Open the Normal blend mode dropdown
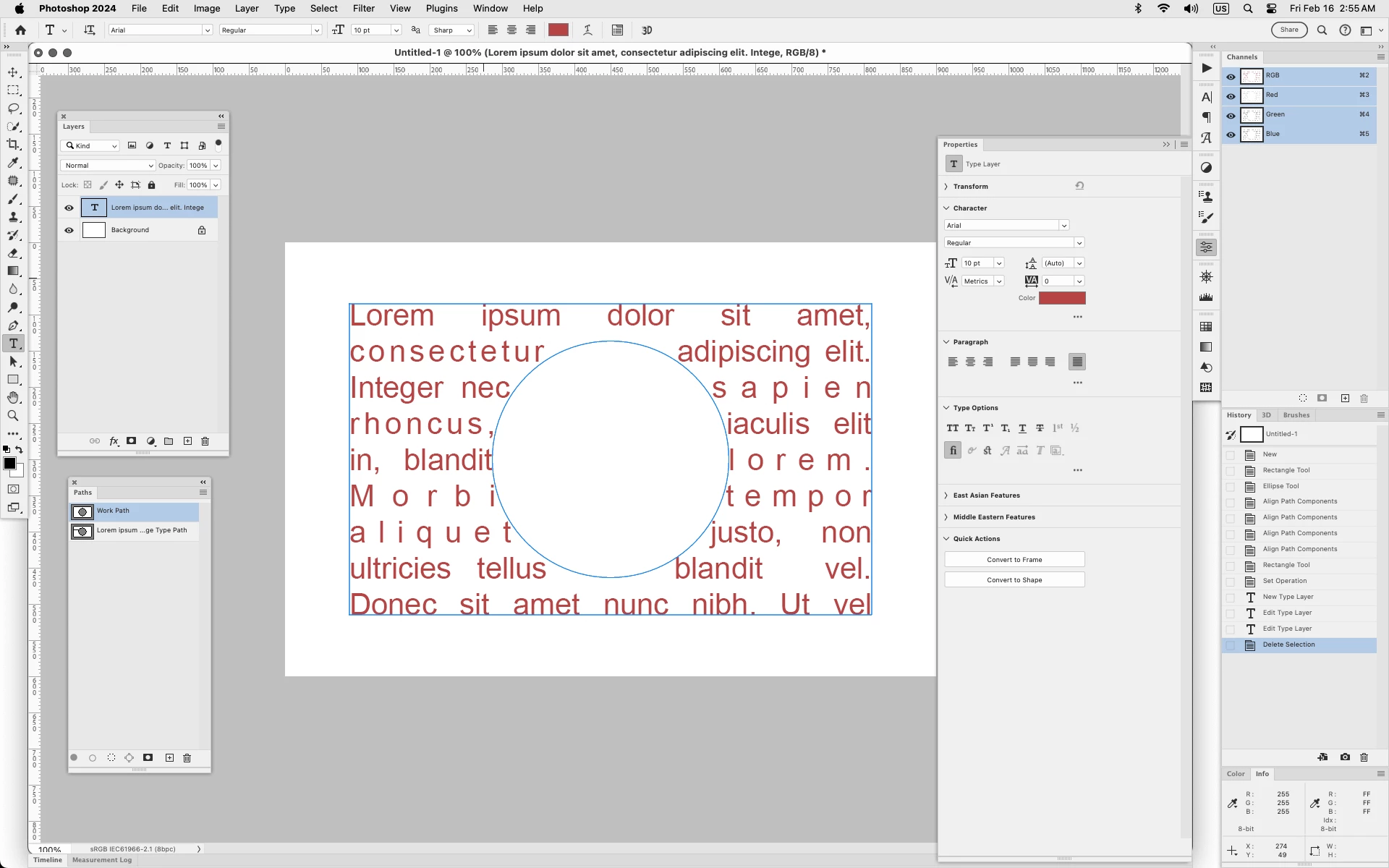 pyautogui.click(x=108, y=166)
